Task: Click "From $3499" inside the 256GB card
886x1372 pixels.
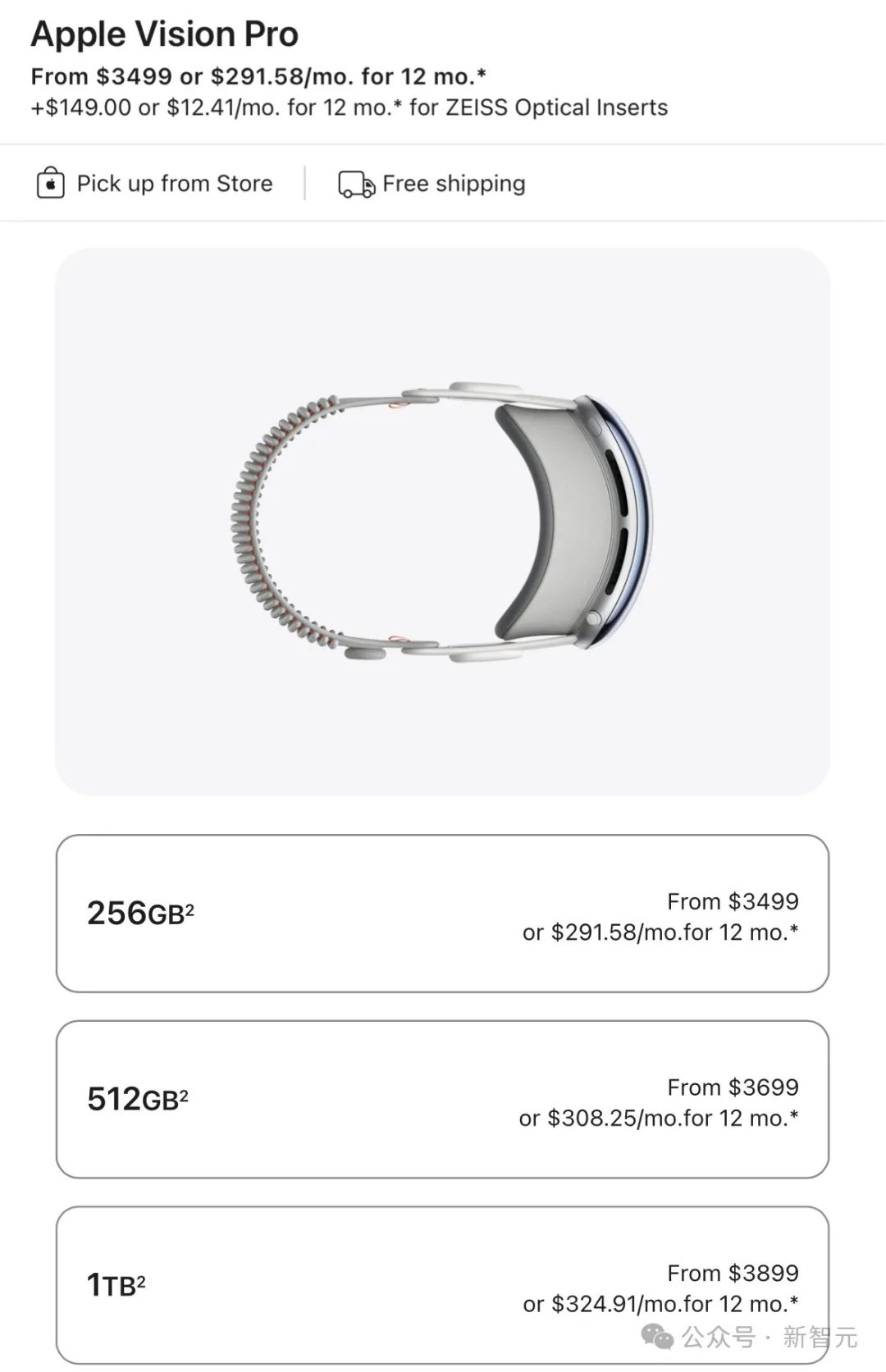Action: [x=733, y=901]
